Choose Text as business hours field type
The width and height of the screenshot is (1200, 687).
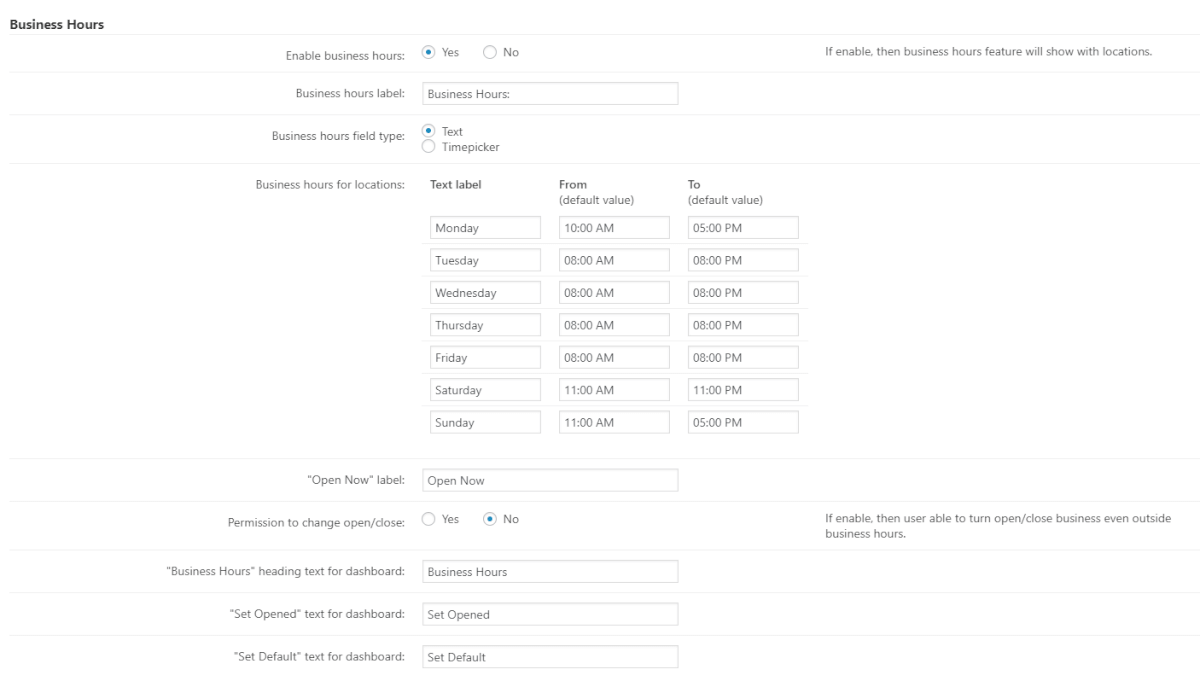(x=429, y=131)
